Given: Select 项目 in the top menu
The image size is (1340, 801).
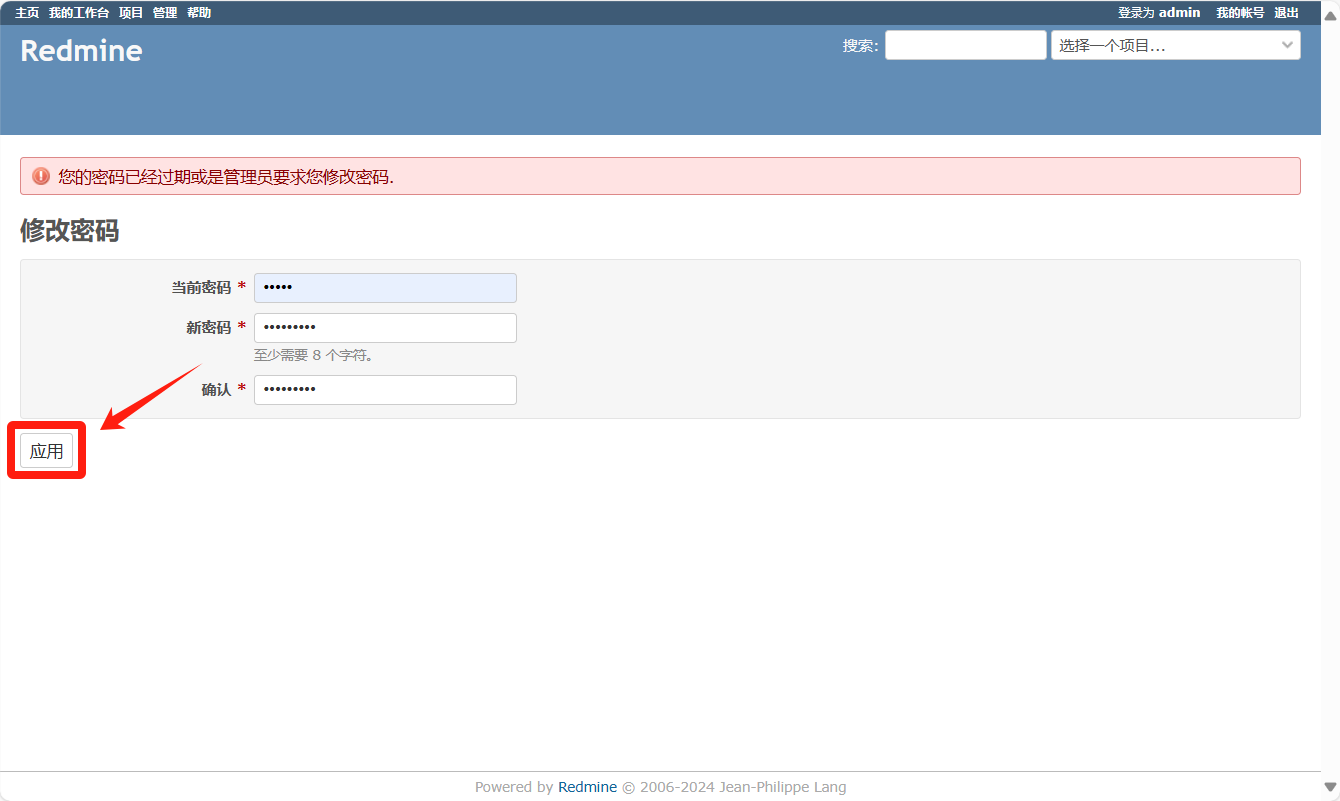Looking at the screenshot, I should (x=131, y=13).
